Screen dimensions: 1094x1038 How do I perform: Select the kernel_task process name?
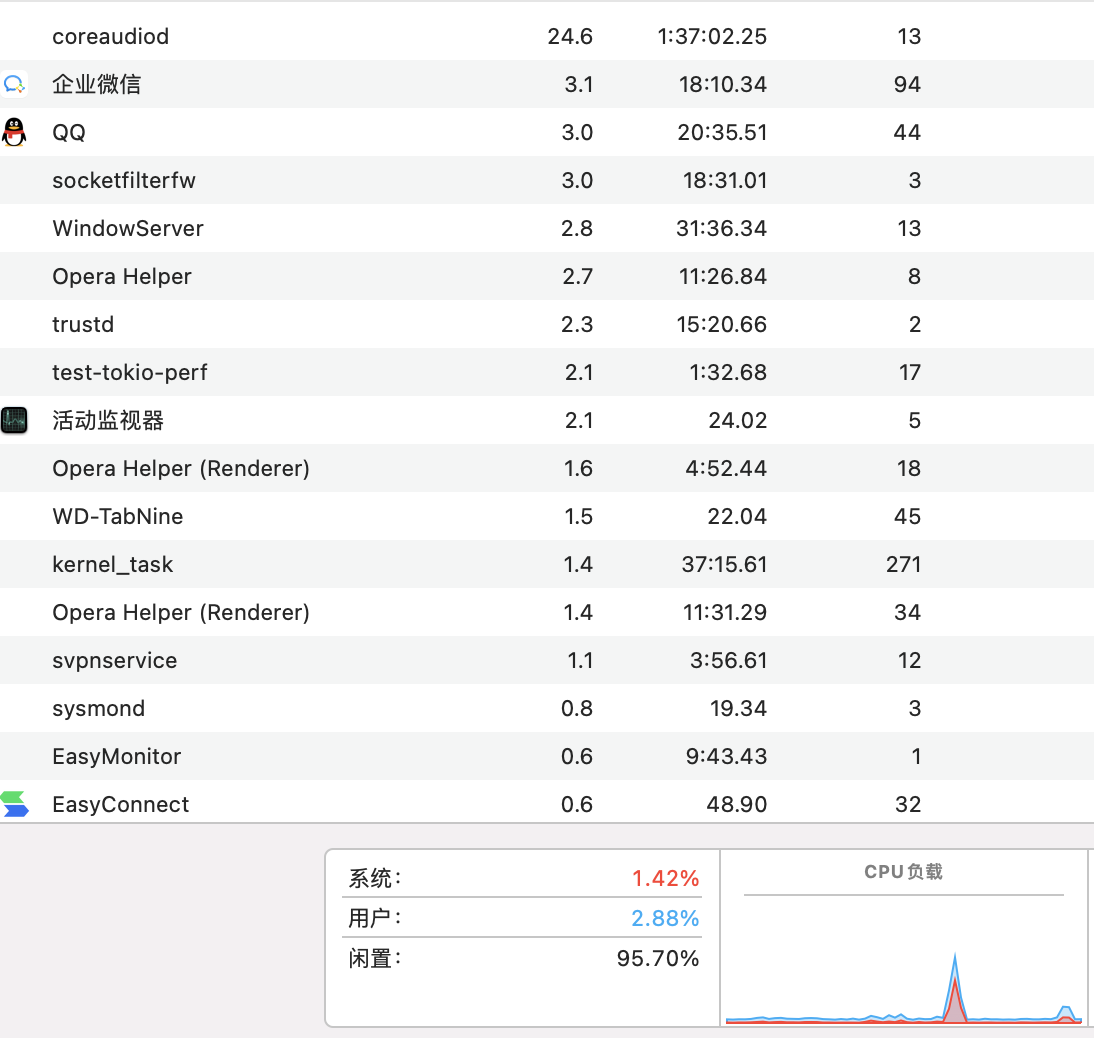point(112,564)
